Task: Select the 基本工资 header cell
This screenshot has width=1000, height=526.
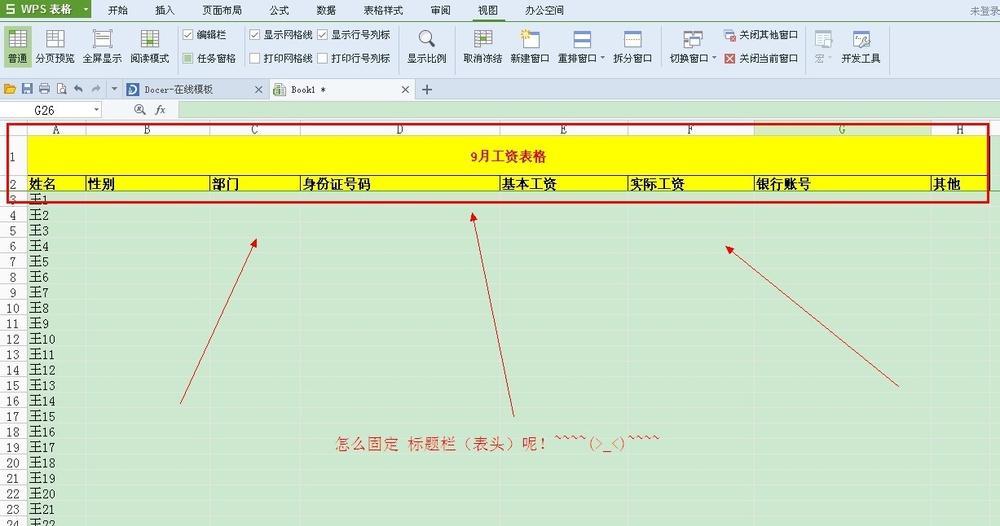Action: pyautogui.click(x=564, y=184)
